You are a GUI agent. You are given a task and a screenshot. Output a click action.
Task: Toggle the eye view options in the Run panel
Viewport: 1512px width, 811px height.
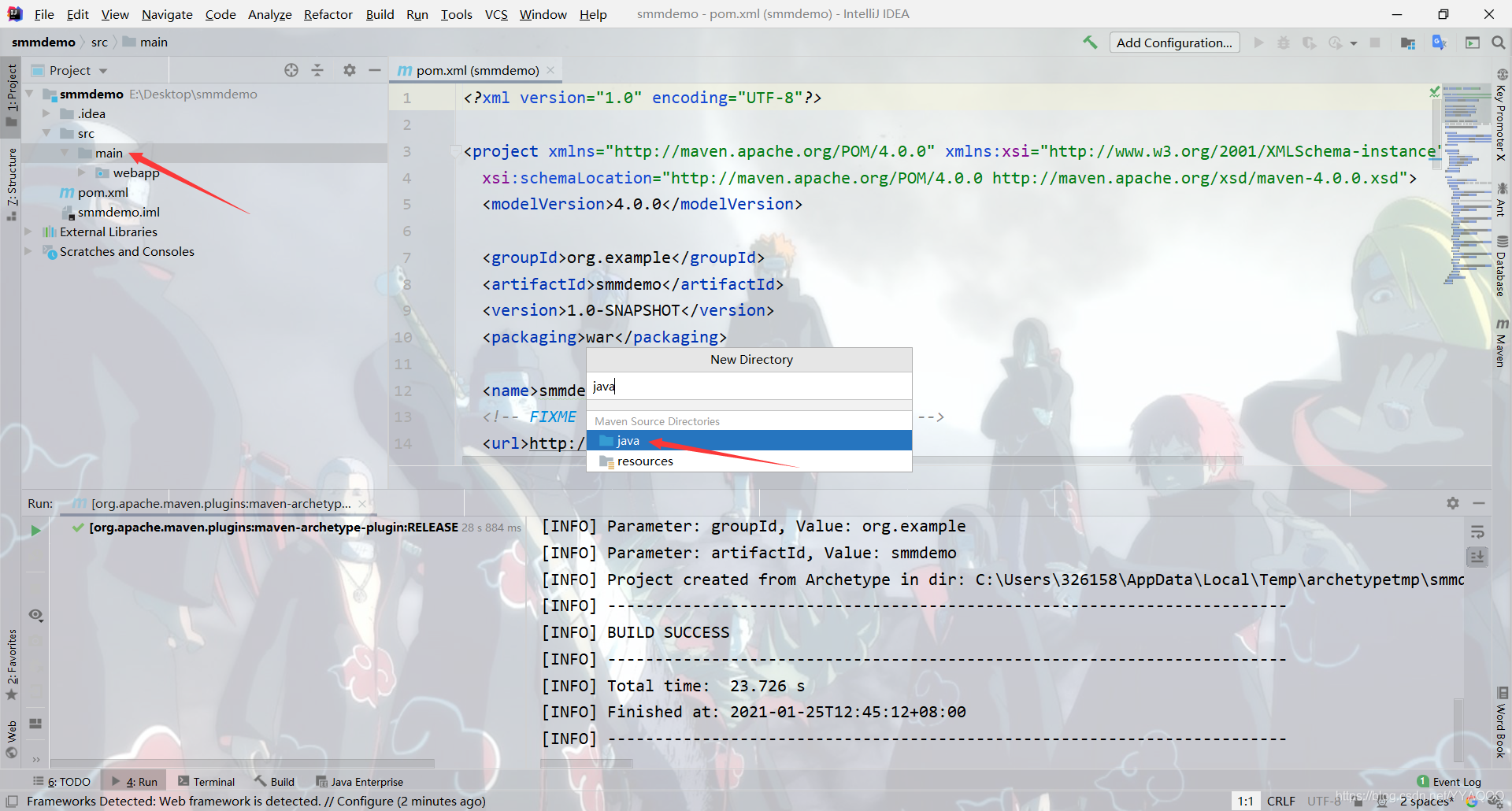point(35,615)
